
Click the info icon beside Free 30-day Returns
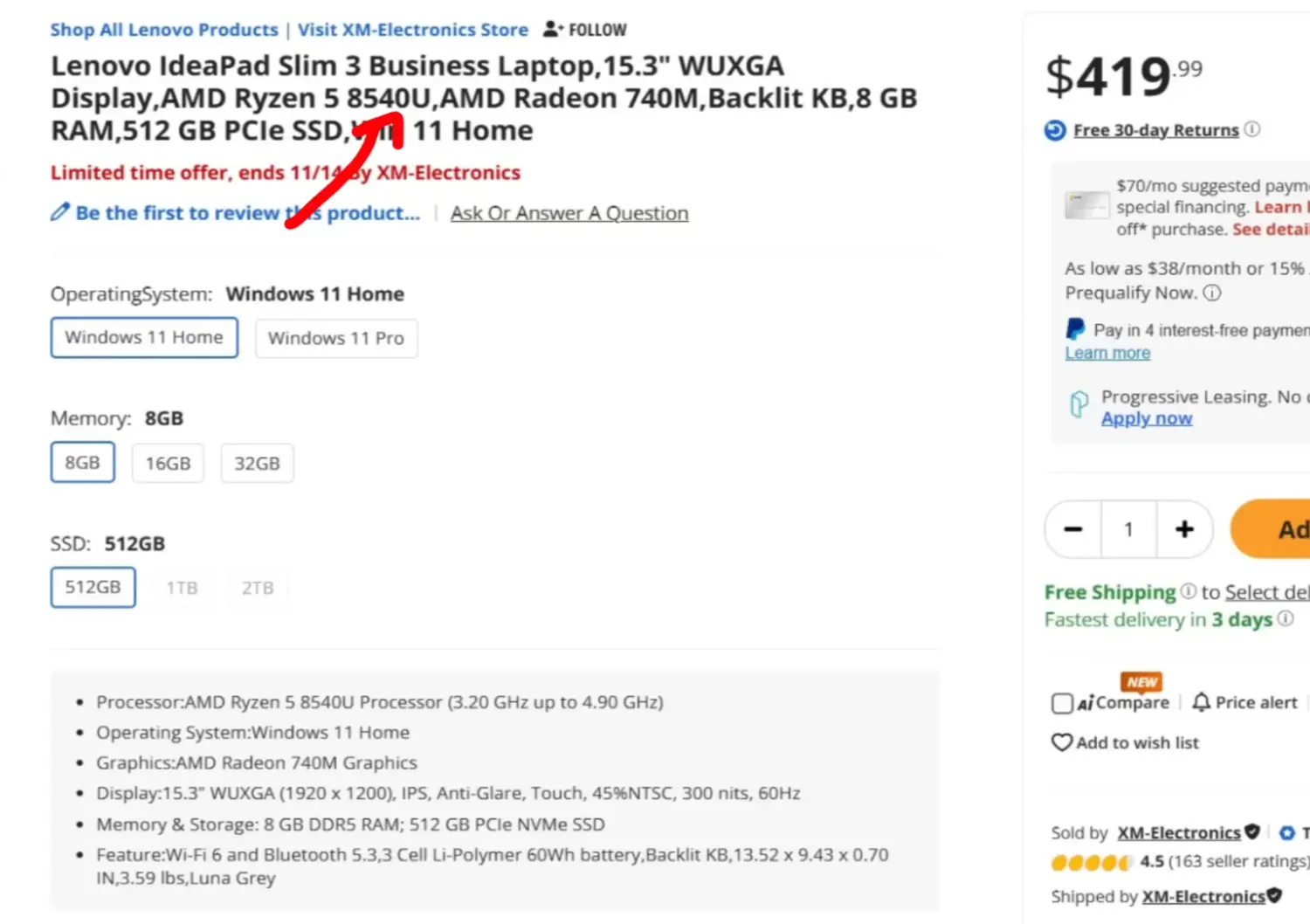(1252, 129)
